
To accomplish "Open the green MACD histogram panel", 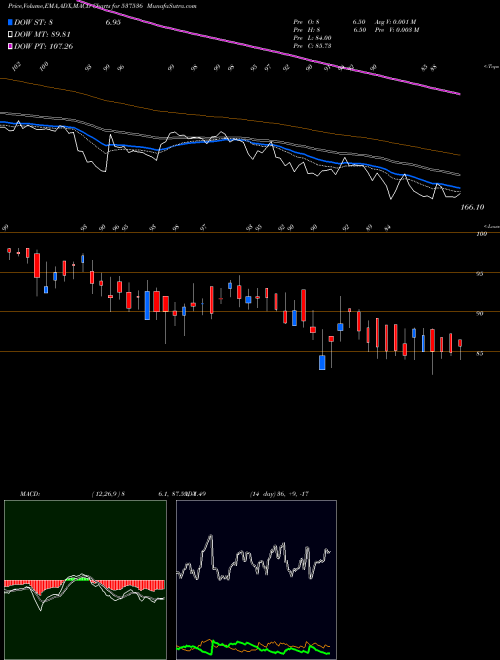I will (x=85, y=580).
